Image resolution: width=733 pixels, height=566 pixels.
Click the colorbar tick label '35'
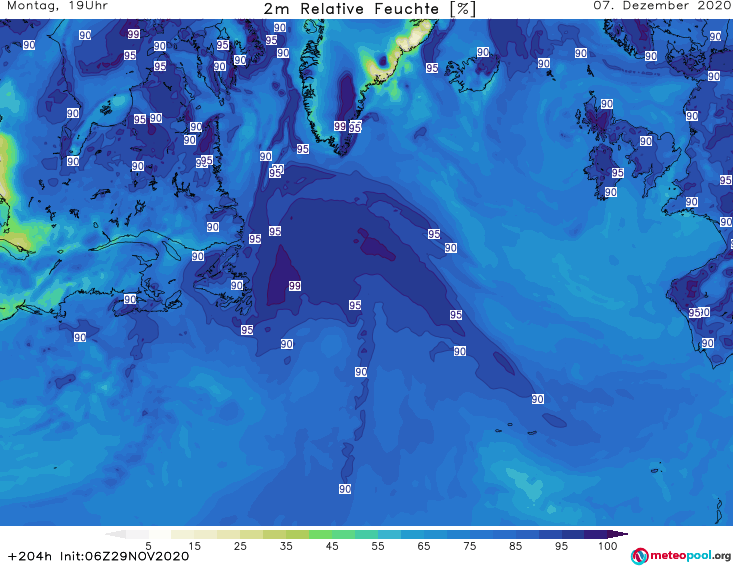point(286,546)
